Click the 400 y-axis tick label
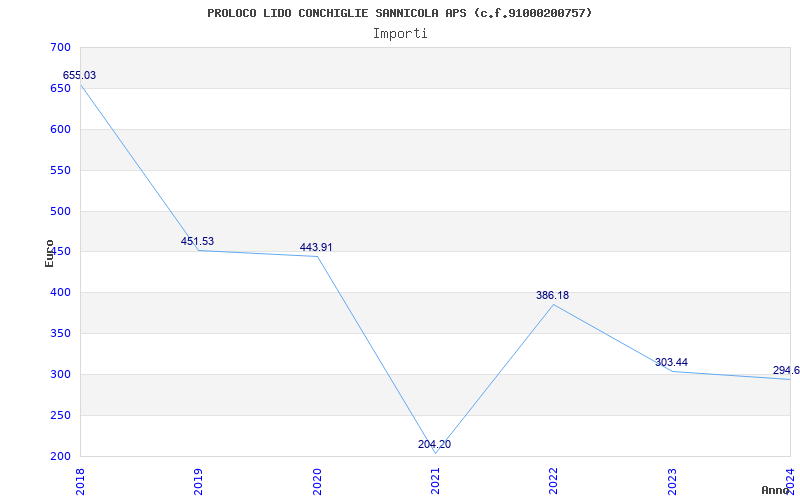Viewport: 800px width, 500px height. tap(60, 293)
